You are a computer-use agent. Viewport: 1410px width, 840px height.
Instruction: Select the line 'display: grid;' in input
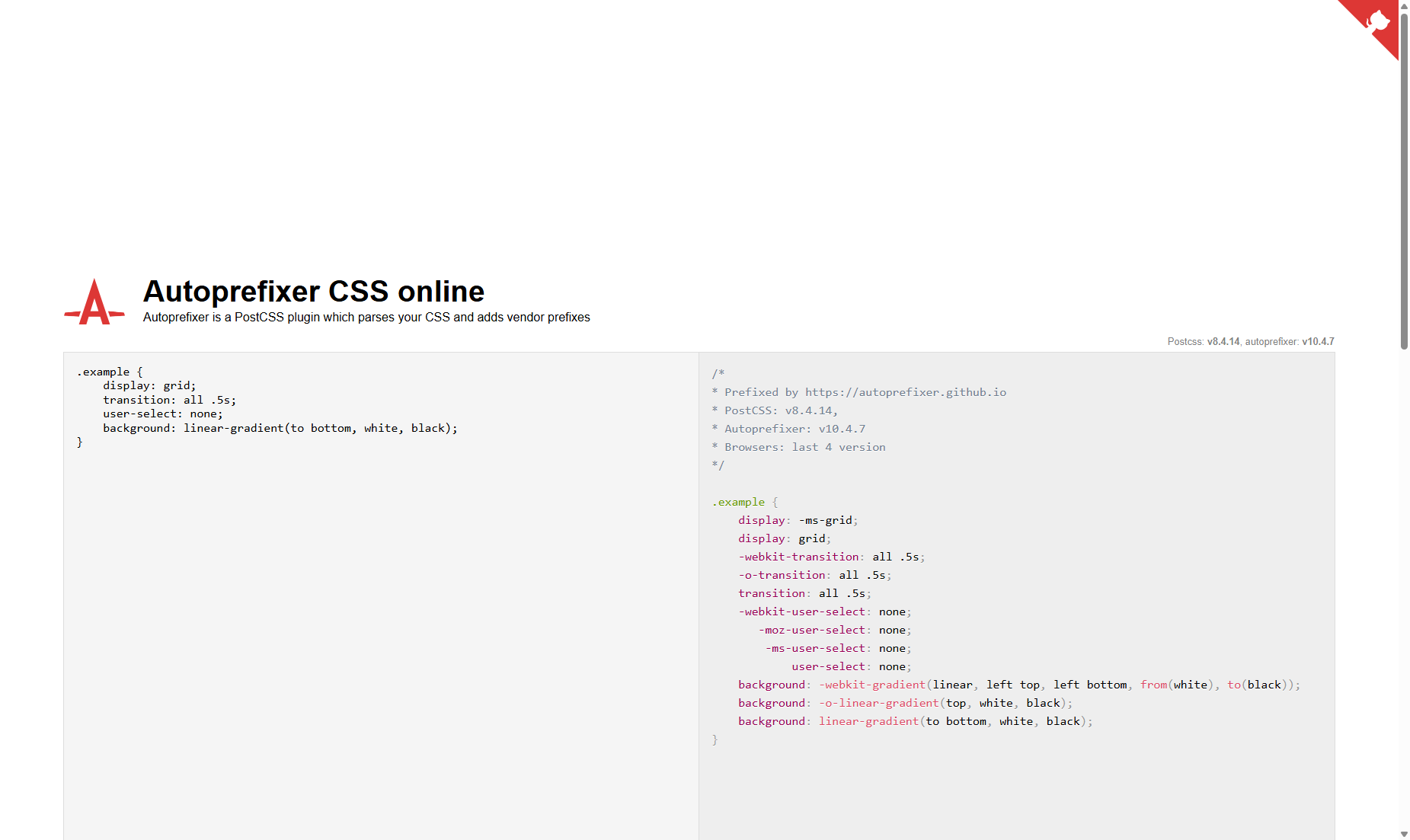click(x=149, y=386)
